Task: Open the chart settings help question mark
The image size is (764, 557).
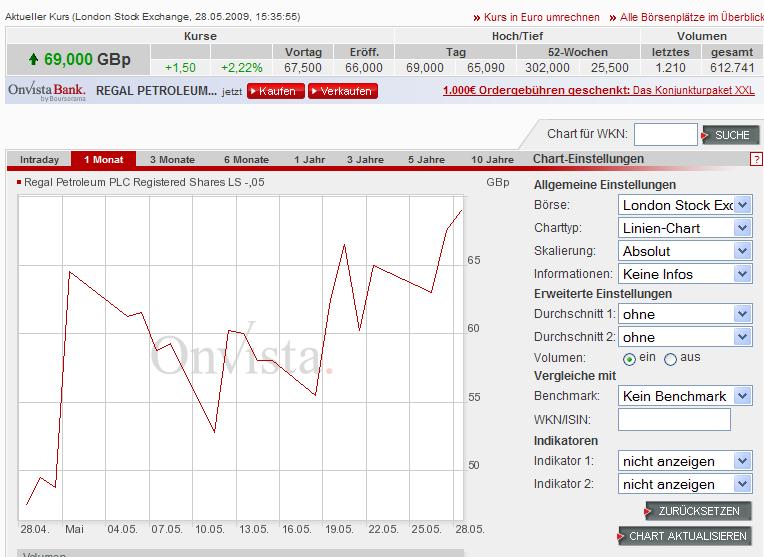Action: [x=756, y=159]
